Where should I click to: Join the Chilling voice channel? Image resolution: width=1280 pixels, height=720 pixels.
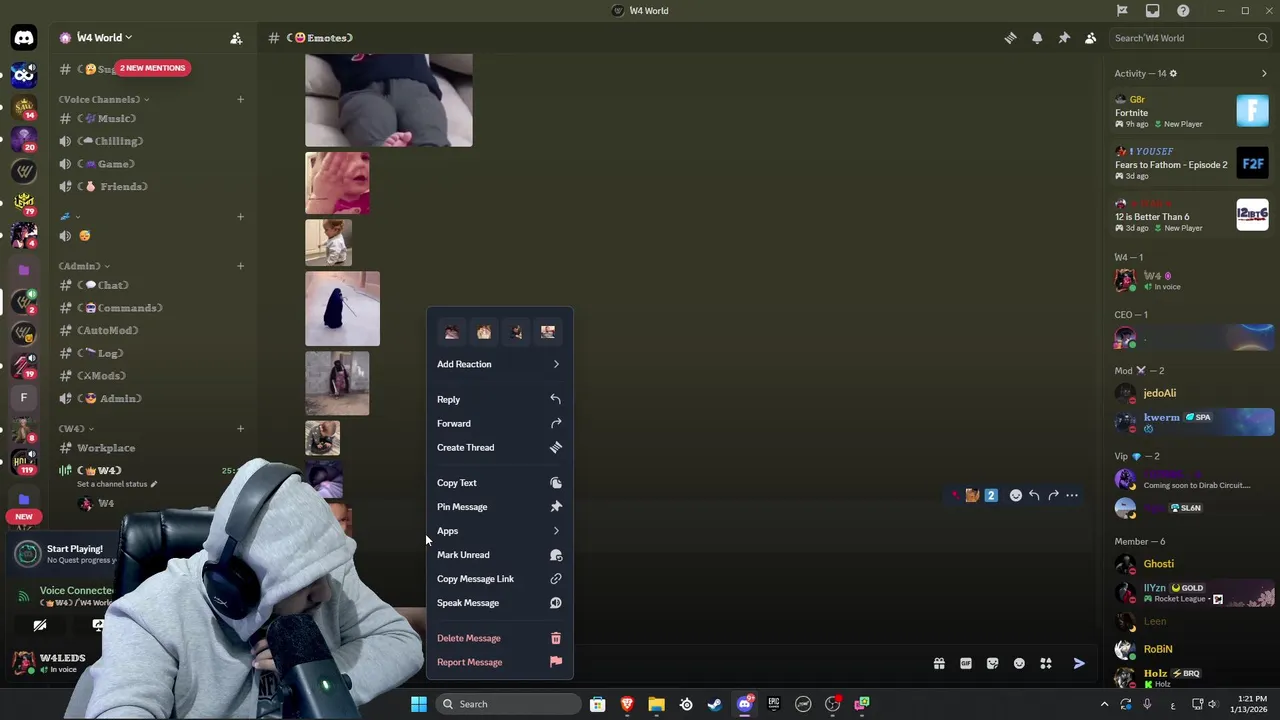pyautogui.click(x=152, y=141)
